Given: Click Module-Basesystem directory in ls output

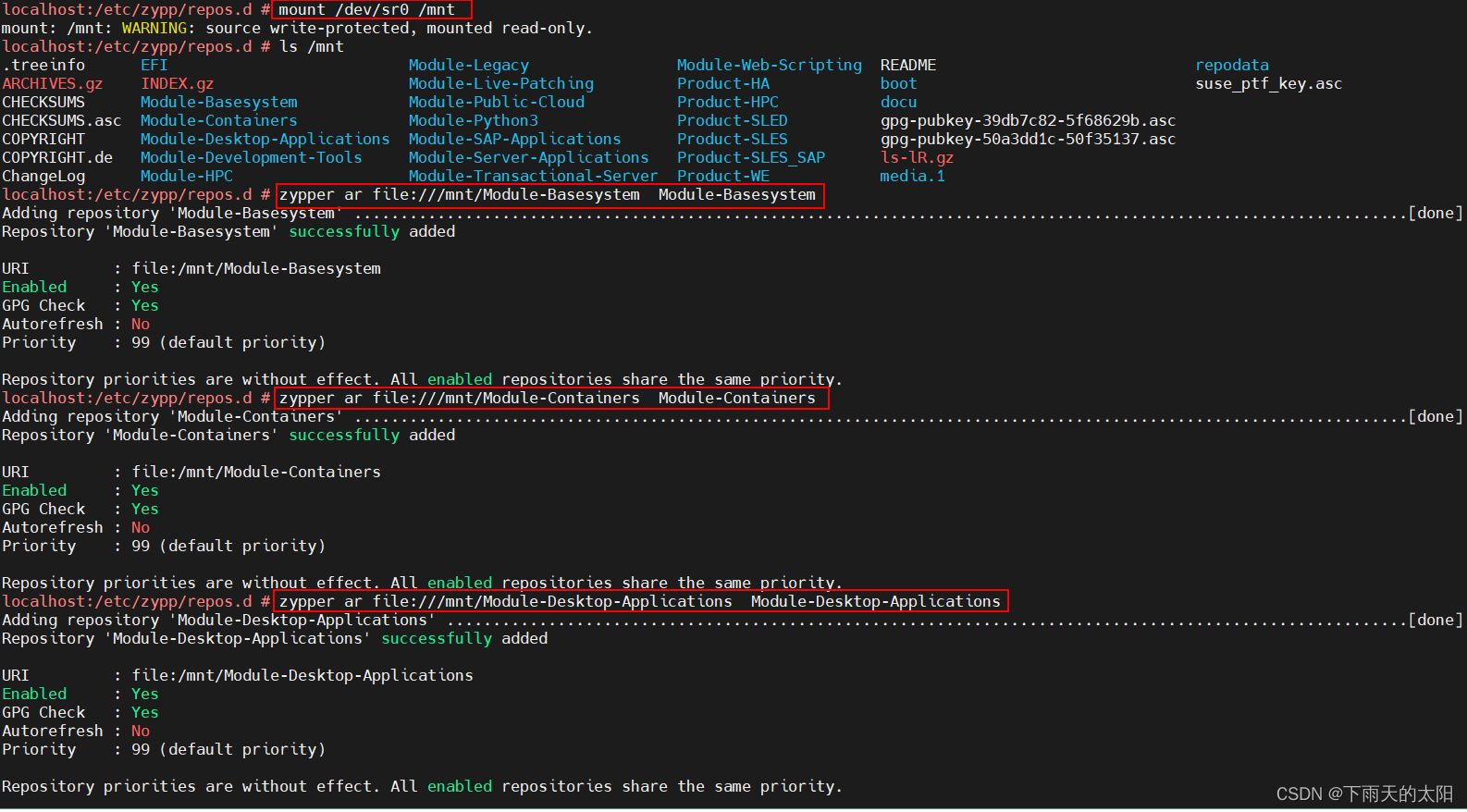Looking at the screenshot, I should (x=219, y=102).
